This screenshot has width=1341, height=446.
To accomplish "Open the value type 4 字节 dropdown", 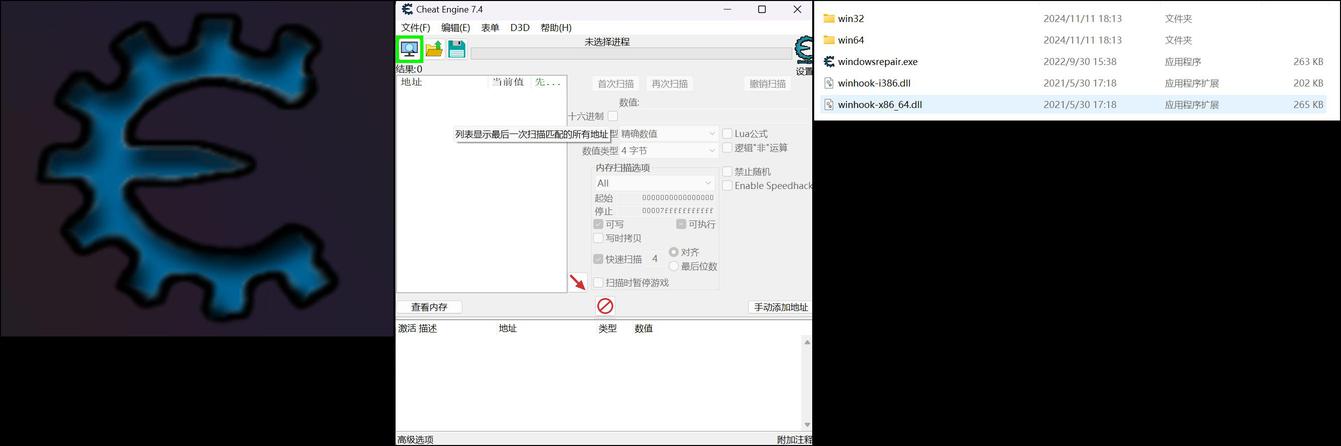I will [x=668, y=151].
